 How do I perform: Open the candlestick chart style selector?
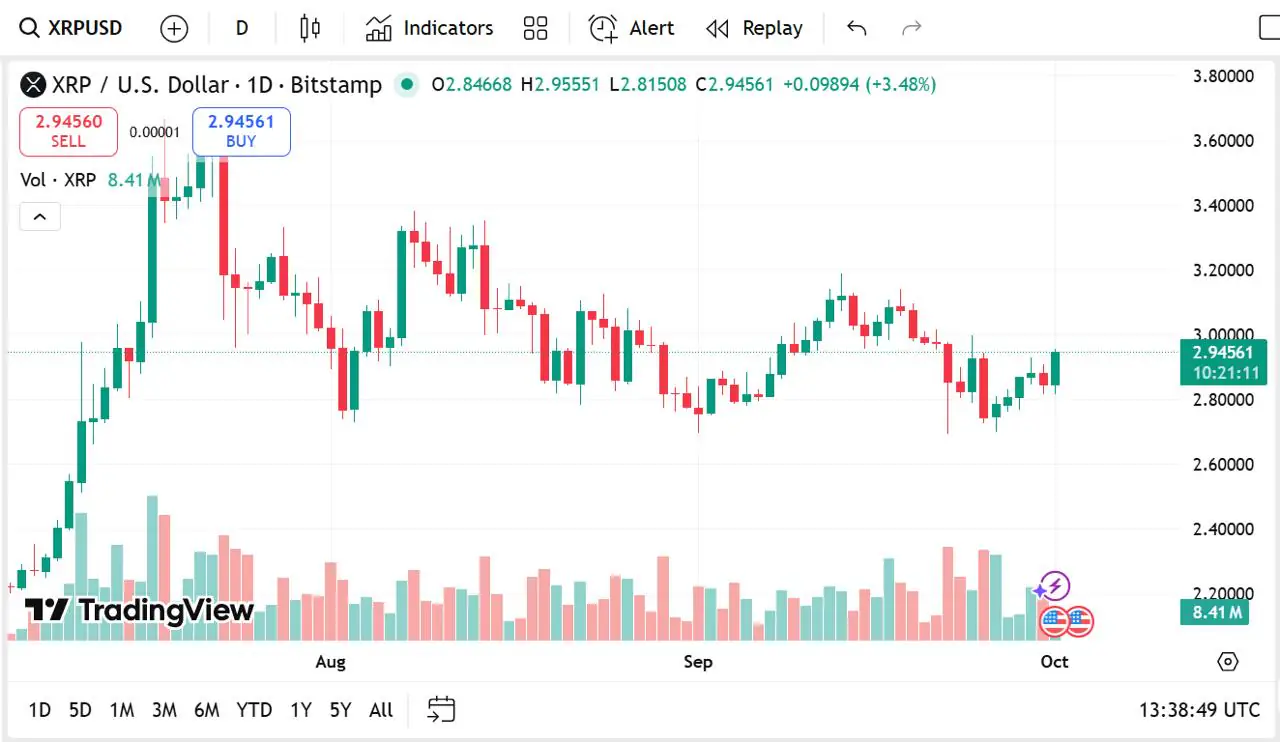[x=310, y=28]
